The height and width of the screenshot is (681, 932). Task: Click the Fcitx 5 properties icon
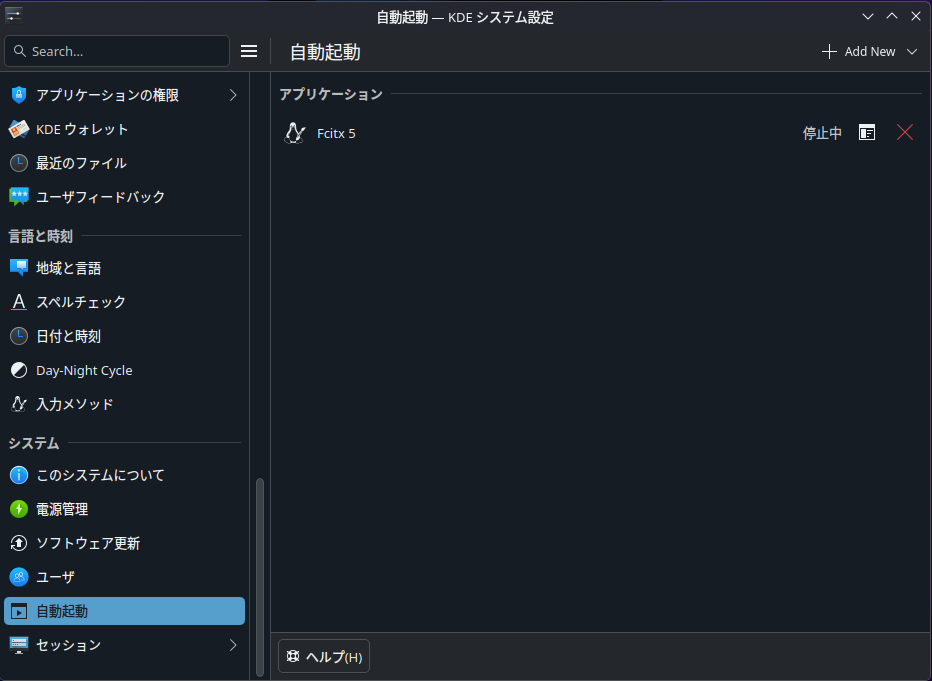[x=867, y=133]
